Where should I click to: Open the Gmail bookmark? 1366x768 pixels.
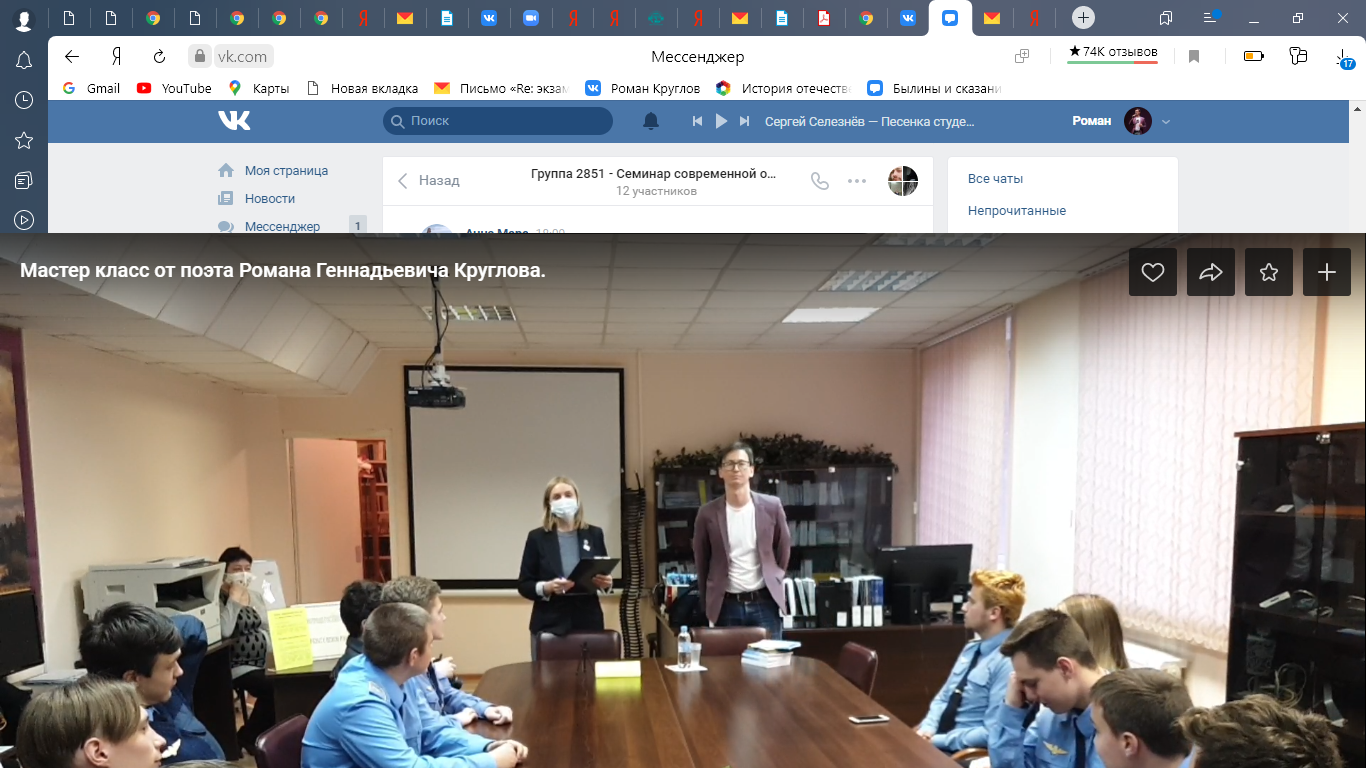pos(91,88)
